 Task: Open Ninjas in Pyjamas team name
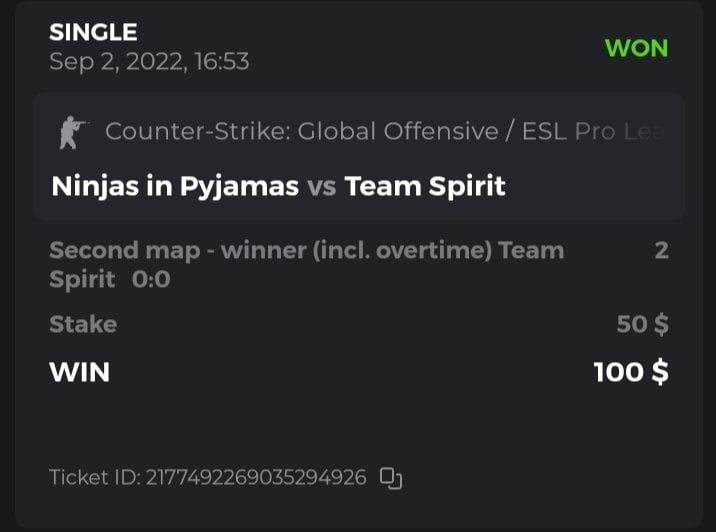[x=175, y=186]
